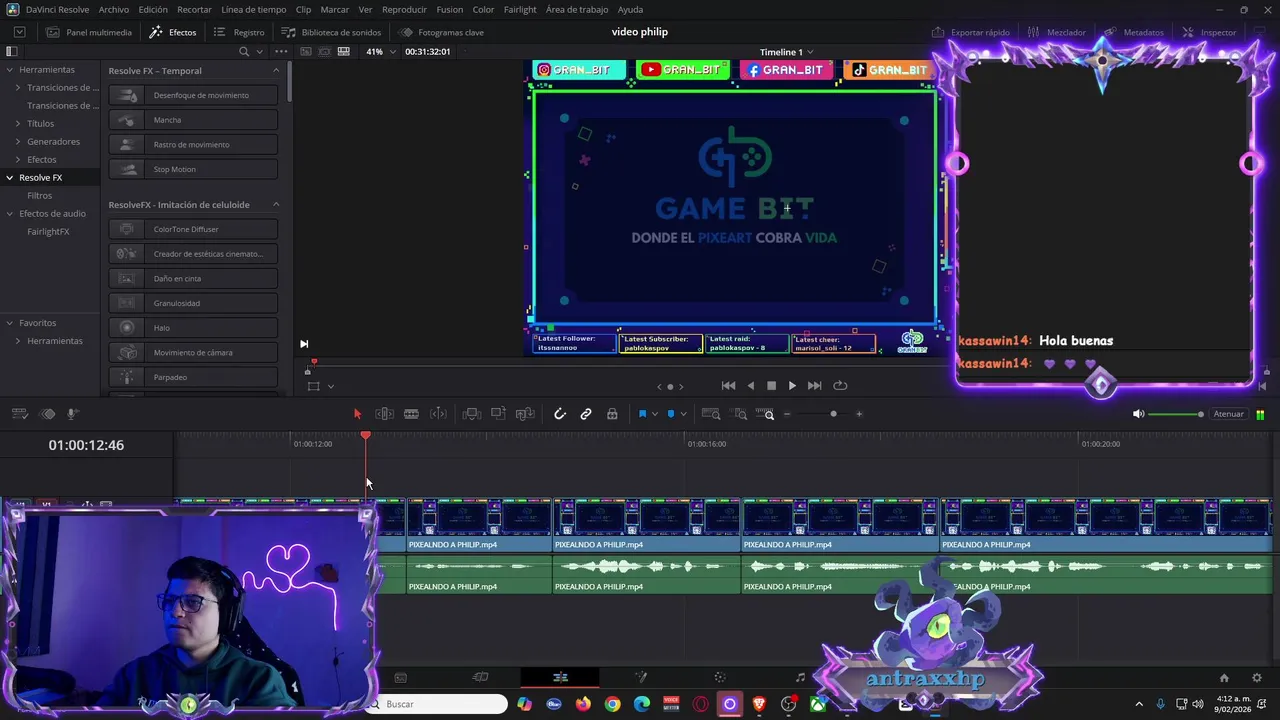Click the plus zoom-in button on timeline
This screenshot has height=720, width=1280.
859,414
